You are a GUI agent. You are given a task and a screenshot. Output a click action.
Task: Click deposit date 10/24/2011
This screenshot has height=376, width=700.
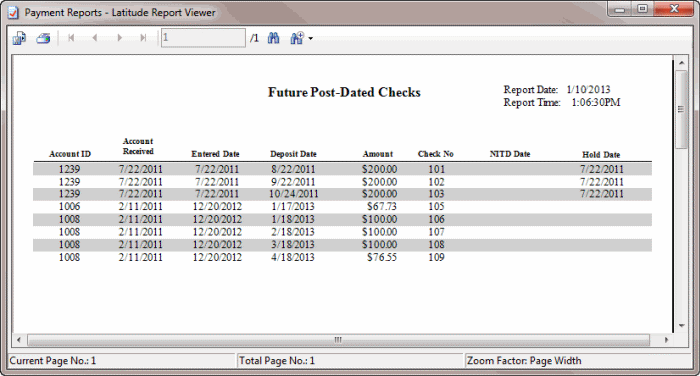[293, 194]
